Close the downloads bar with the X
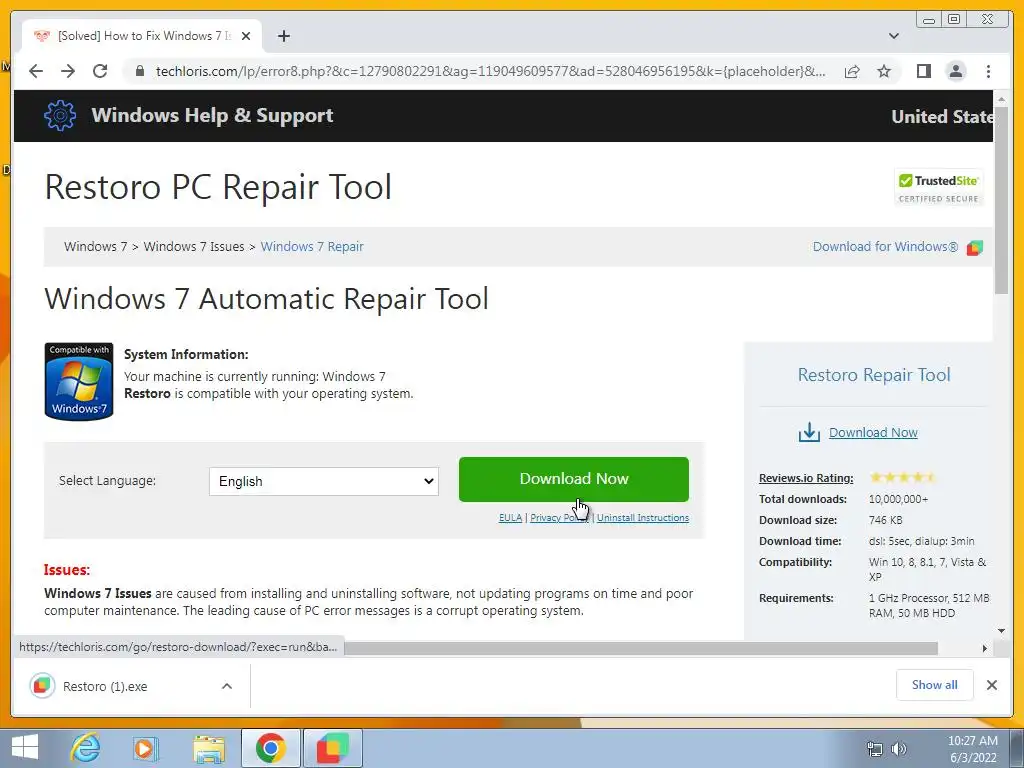The image size is (1024, 768). pyautogui.click(x=991, y=685)
